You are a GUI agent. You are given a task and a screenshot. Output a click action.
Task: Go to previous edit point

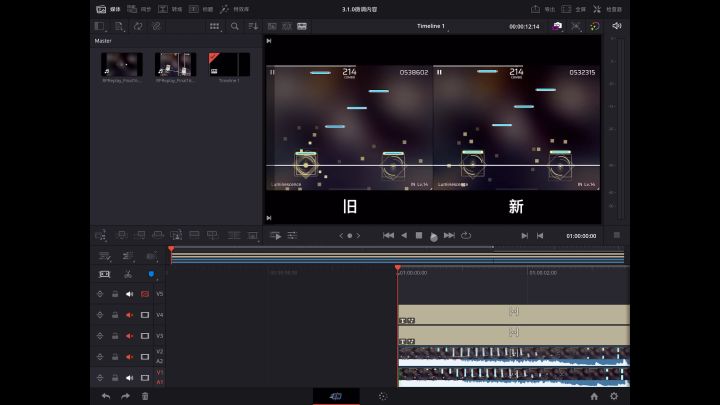click(540, 236)
